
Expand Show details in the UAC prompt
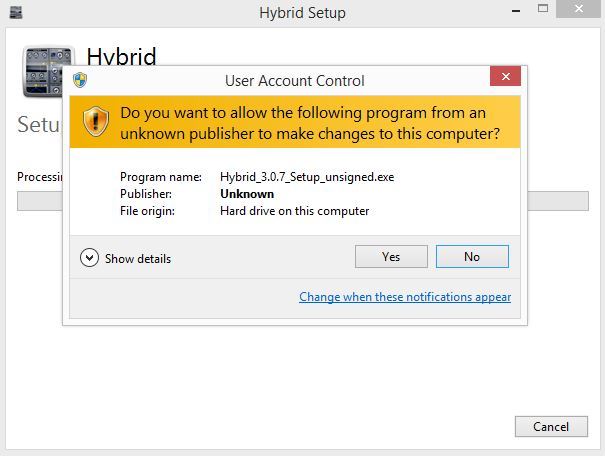126,258
